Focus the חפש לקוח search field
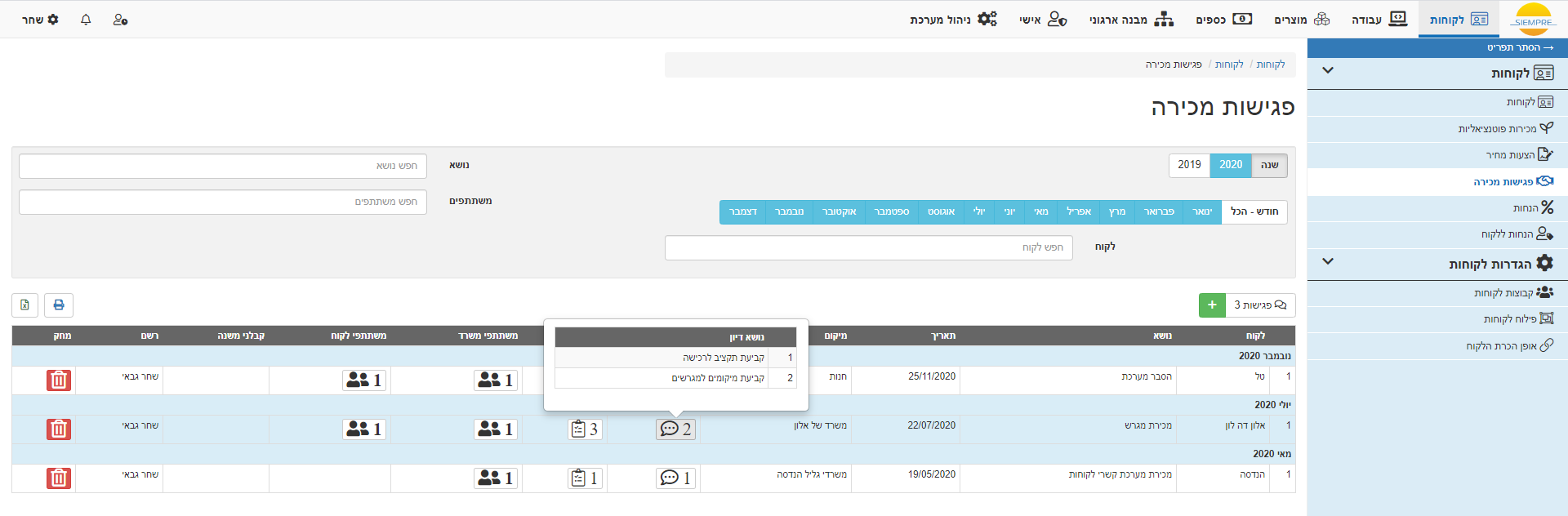This screenshot has height=516, width=1568. pos(869,247)
